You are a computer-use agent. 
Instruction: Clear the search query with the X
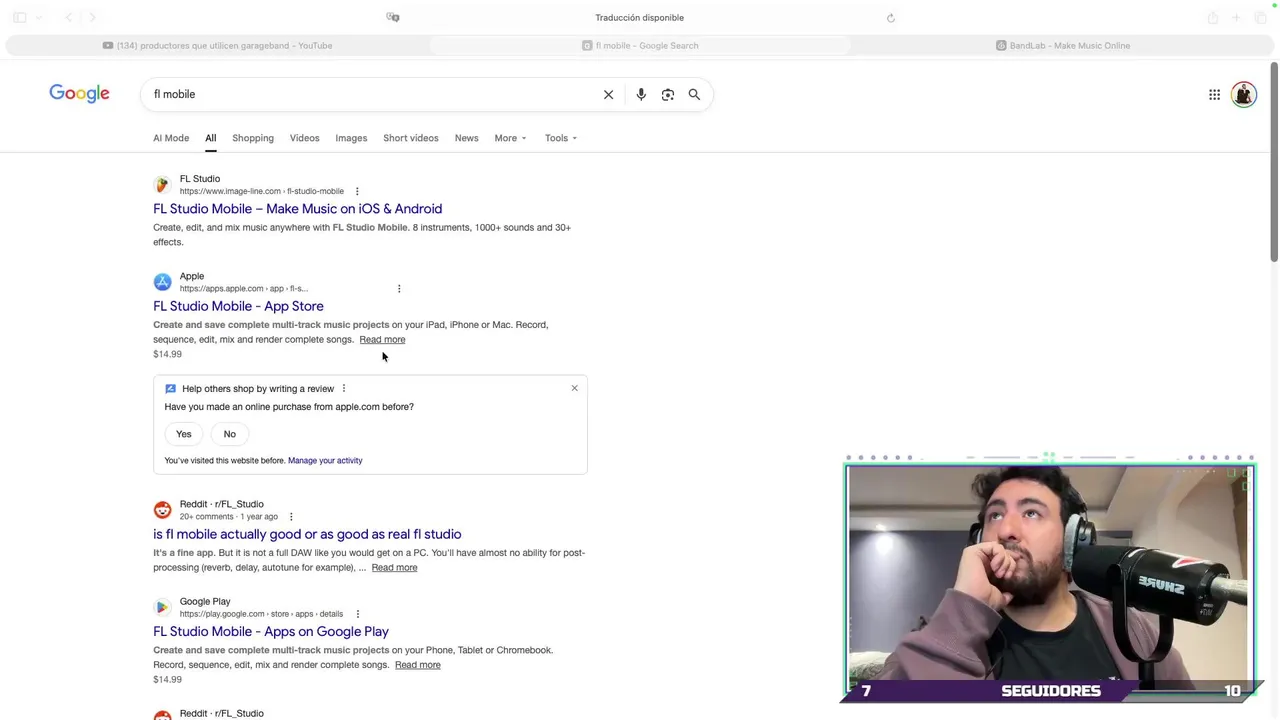pos(608,94)
